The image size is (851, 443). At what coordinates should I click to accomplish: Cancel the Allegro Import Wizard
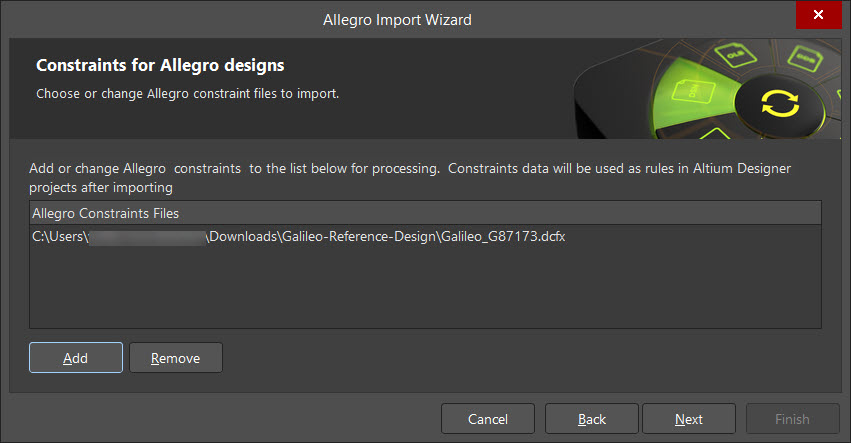[x=488, y=419]
